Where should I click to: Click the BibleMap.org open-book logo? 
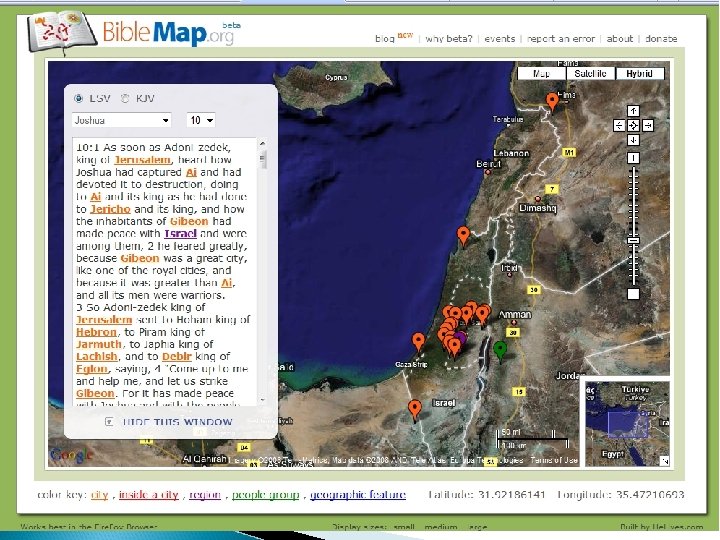coord(62,32)
